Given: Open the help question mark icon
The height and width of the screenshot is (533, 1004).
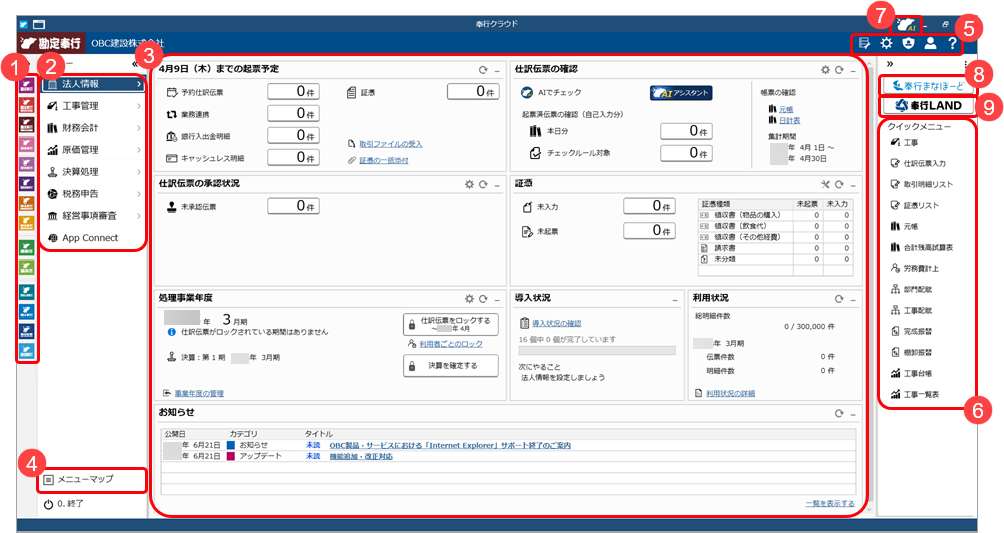Looking at the screenshot, I should pos(952,43).
